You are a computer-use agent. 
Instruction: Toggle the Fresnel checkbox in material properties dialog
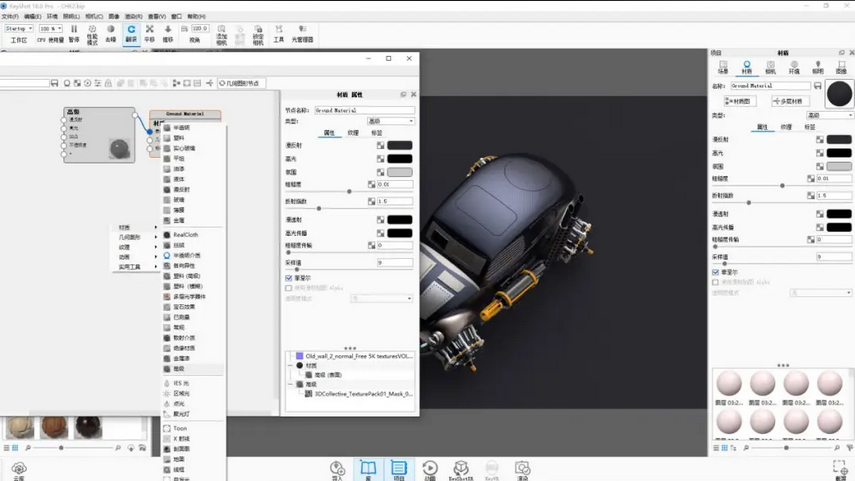click(x=289, y=278)
